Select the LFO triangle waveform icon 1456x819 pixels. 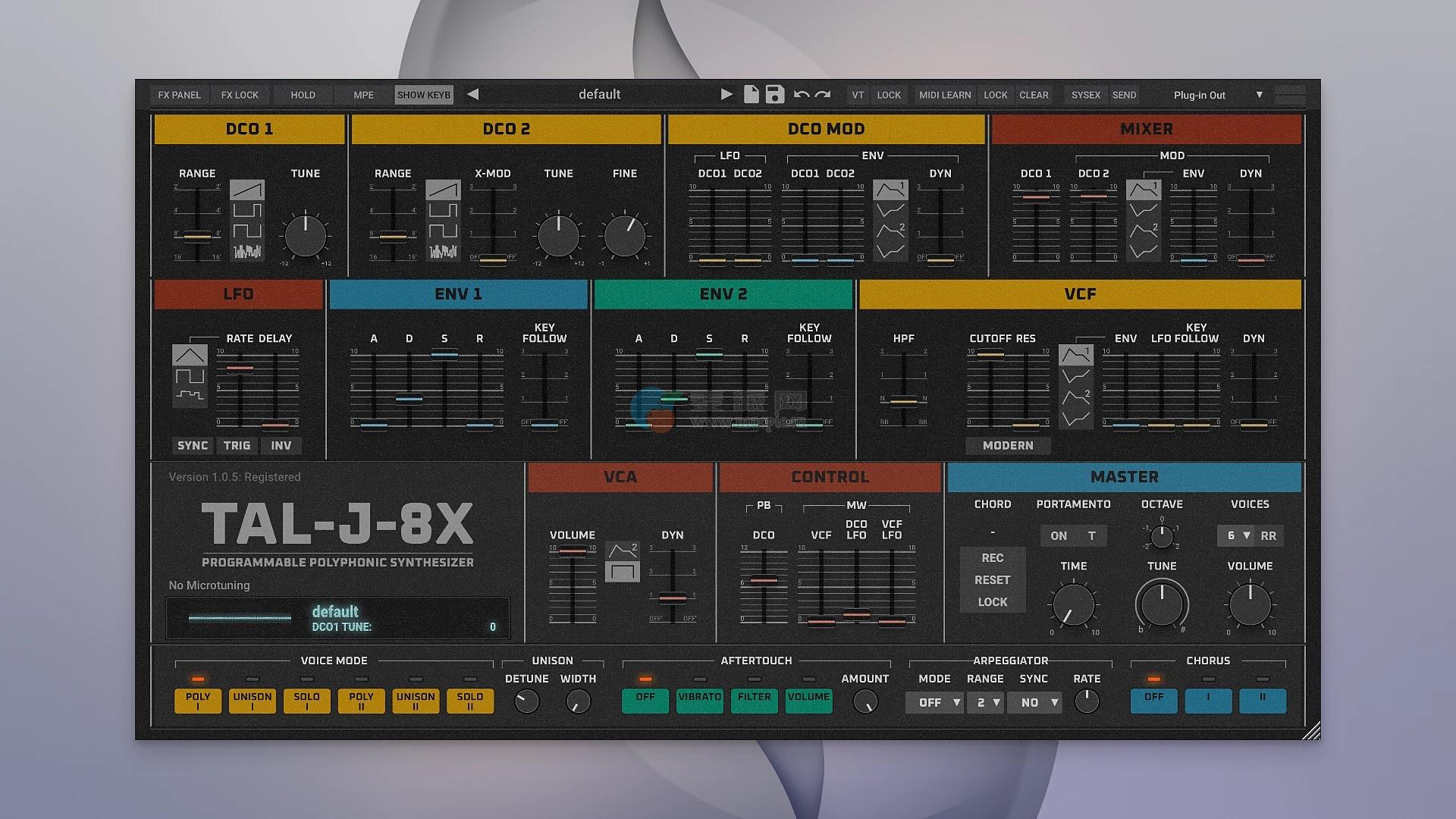(x=190, y=355)
